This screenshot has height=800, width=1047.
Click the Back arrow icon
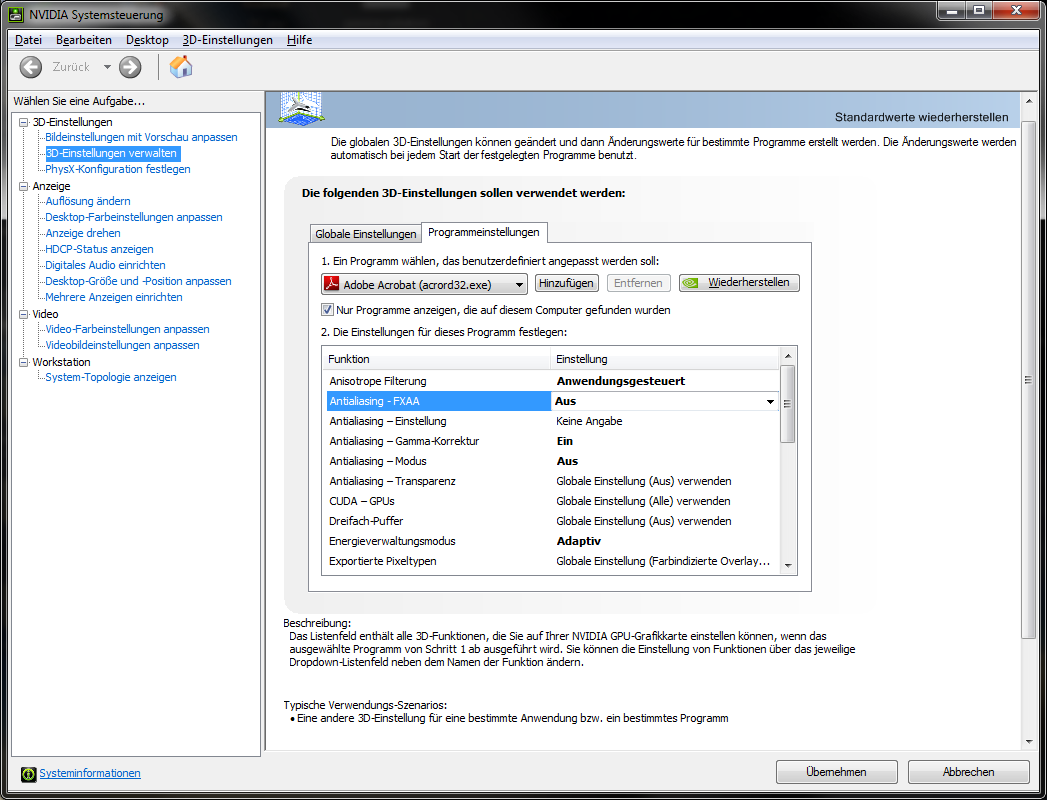pos(31,67)
